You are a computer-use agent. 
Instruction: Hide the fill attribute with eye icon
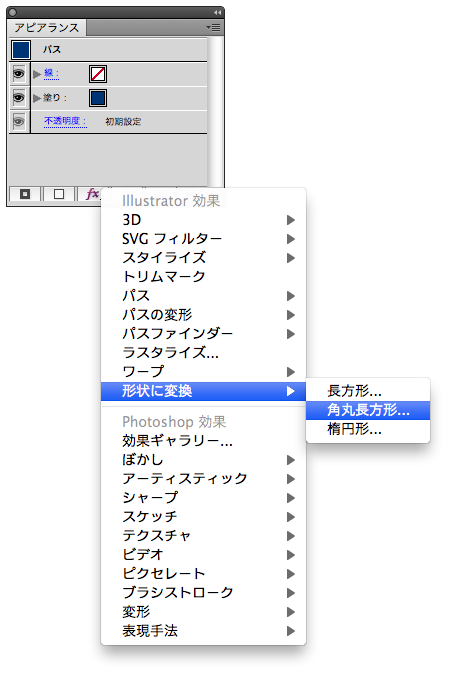coord(18,97)
